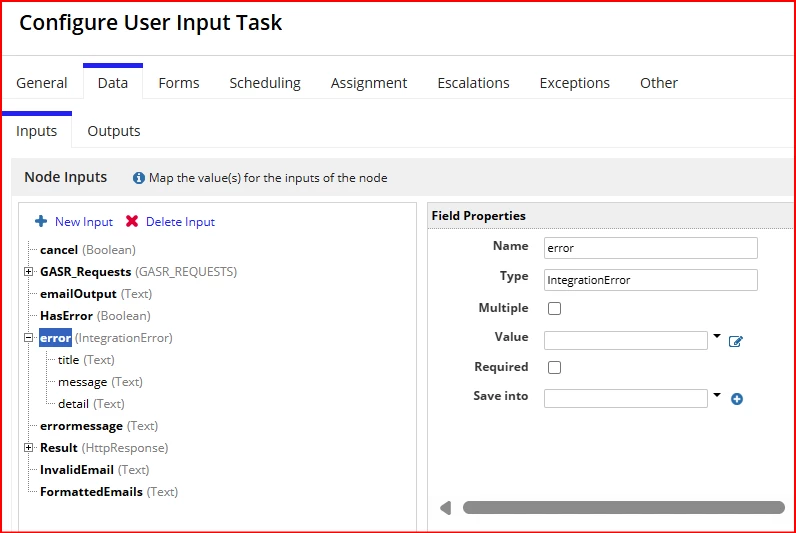Screen dimensions: 796x533
Task: Expand the GASR_Requests tree node
Action: [28, 272]
